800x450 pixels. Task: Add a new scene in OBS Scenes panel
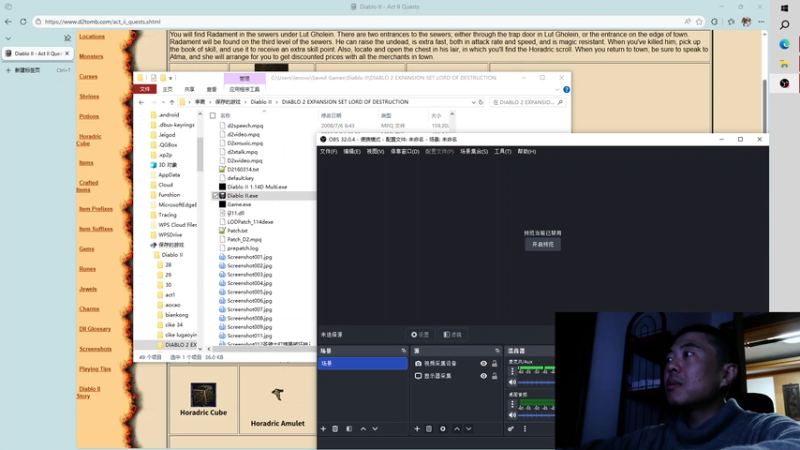coord(323,429)
